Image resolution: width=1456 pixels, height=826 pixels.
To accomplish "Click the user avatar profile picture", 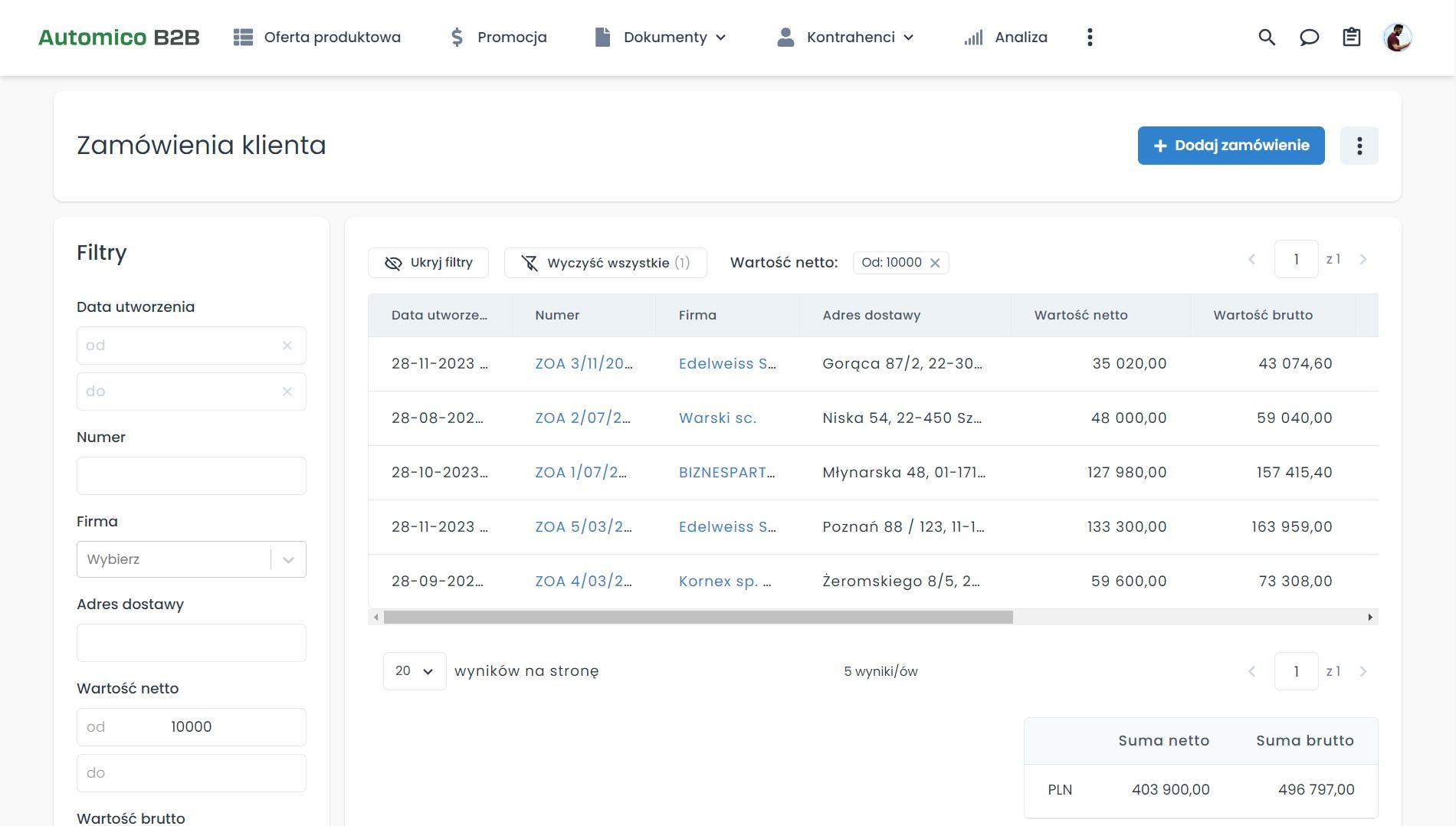I will click(x=1397, y=37).
